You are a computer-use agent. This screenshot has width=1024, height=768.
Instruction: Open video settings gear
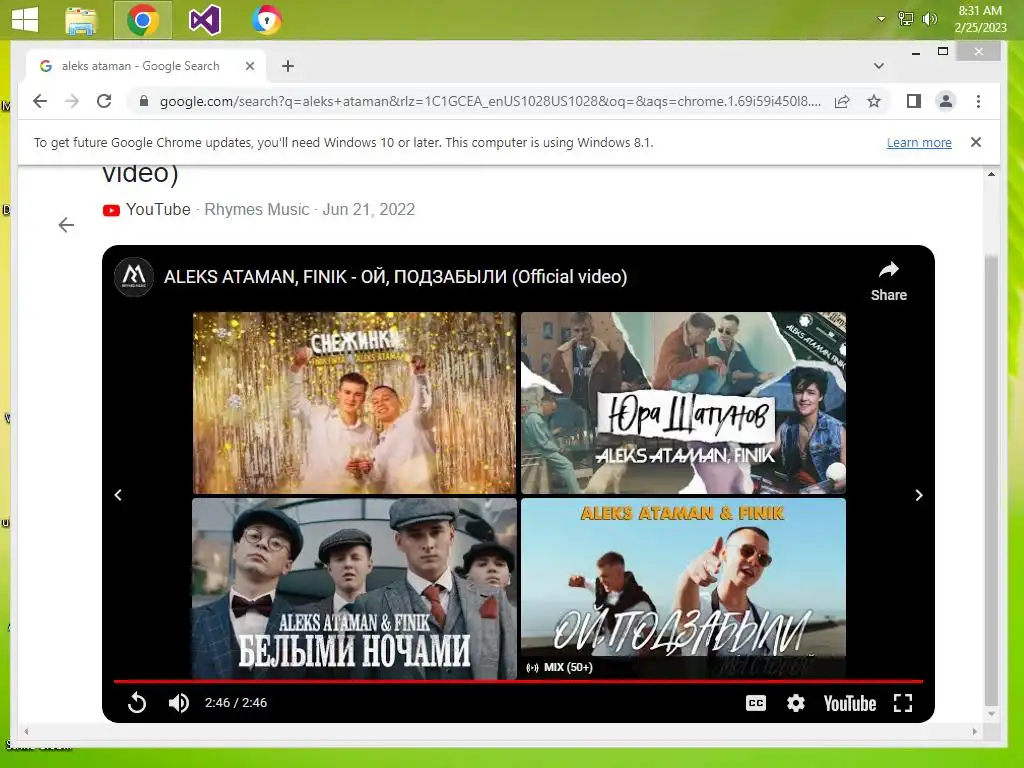point(795,703)
